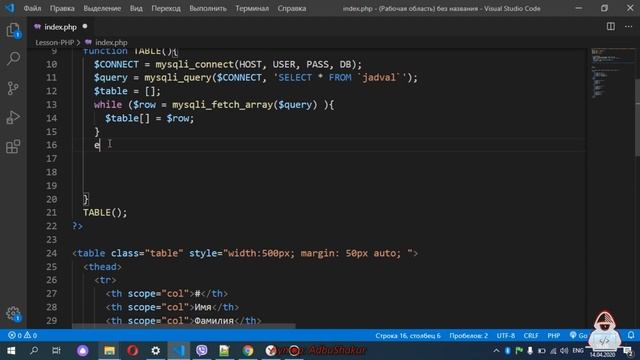Open the Manage gear menu in activity bar

click(13, 314)
